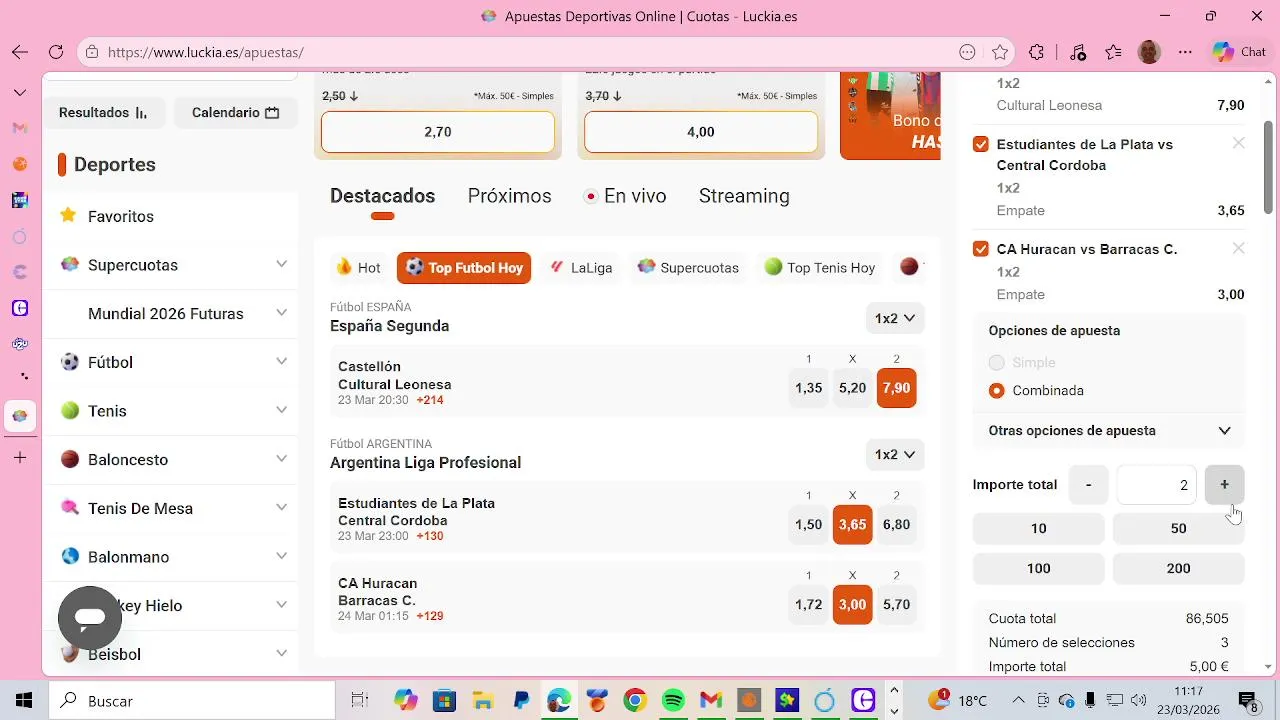This screenshot has height=720, width=1280.
Task: Select the Combinada bet option
Action: click(996, 391)
